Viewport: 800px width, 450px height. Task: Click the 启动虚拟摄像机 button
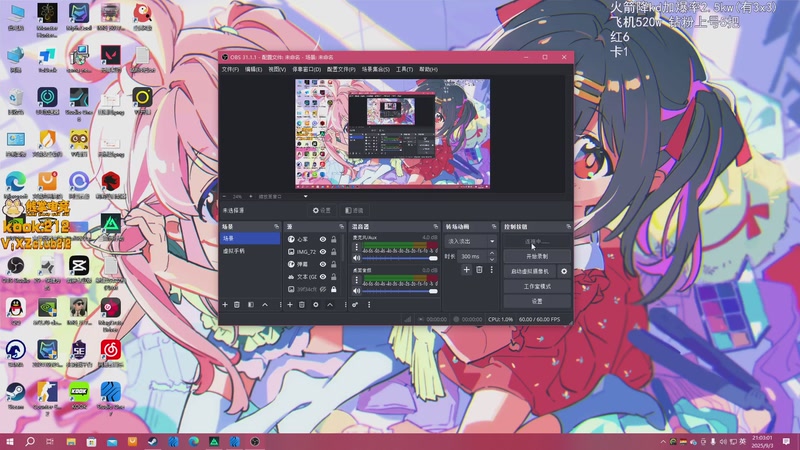coord(530,271)
